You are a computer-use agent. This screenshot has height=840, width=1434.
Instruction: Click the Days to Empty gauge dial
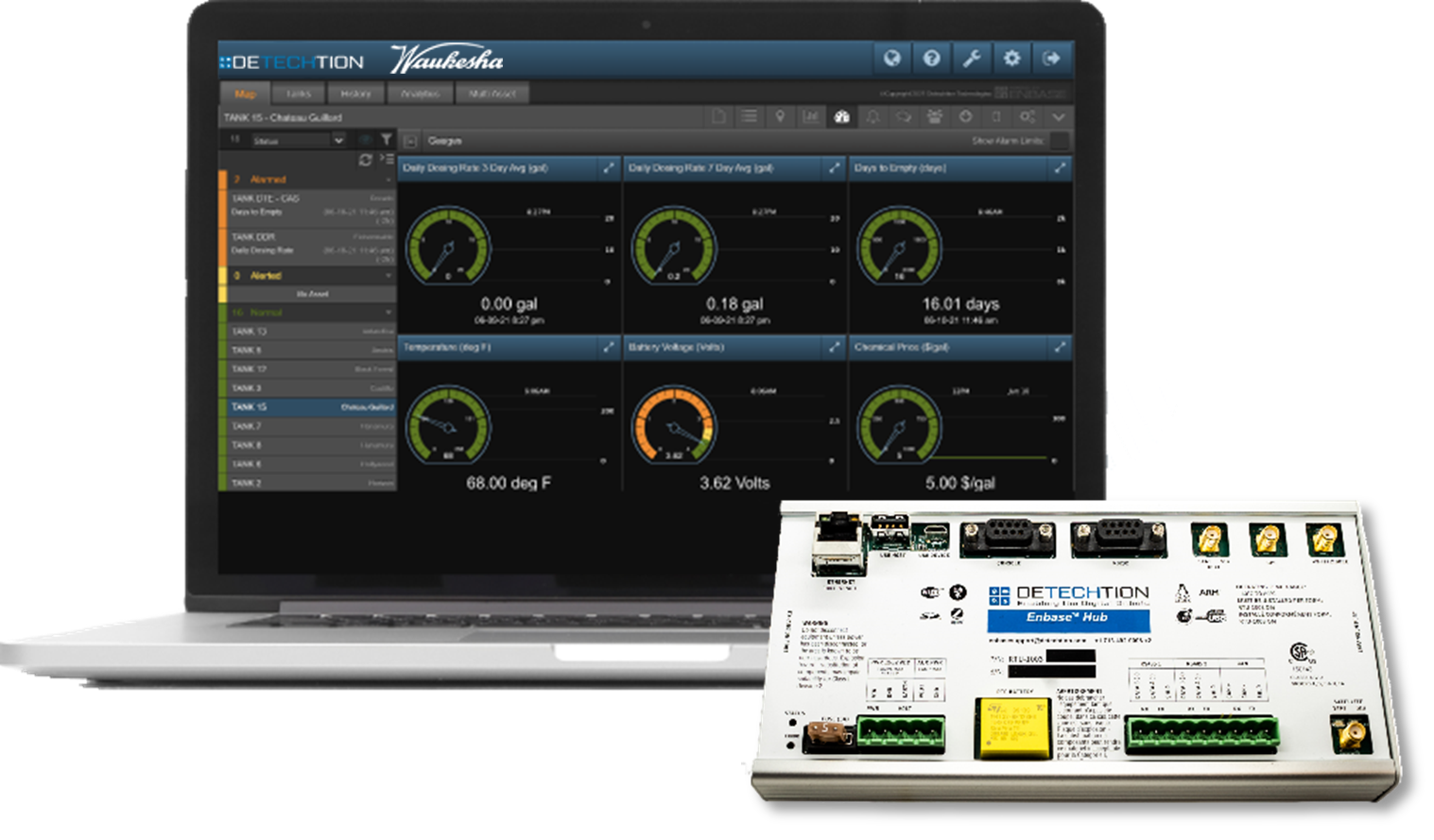pos(900,247)
